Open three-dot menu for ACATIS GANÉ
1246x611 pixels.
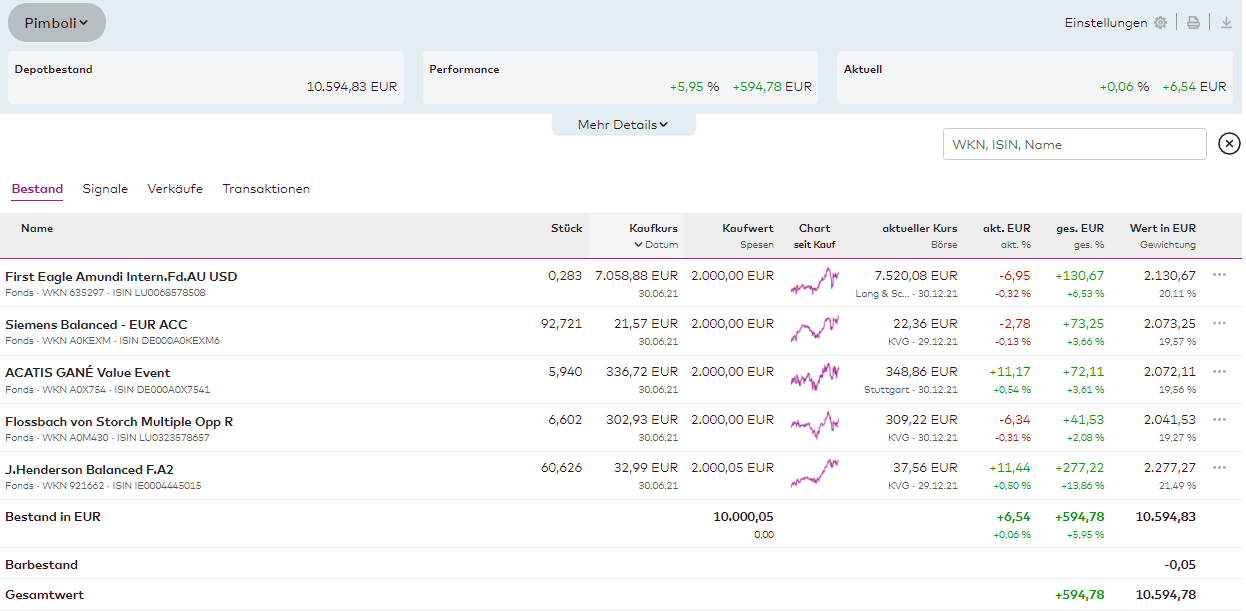1219,371
